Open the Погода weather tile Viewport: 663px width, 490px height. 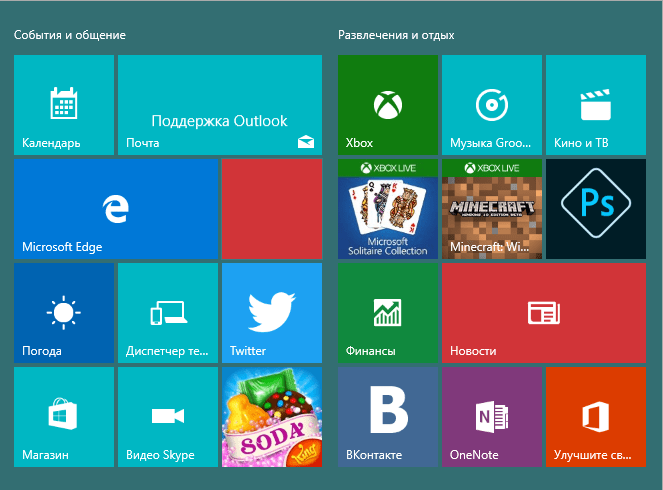click(x=64, y=313)
